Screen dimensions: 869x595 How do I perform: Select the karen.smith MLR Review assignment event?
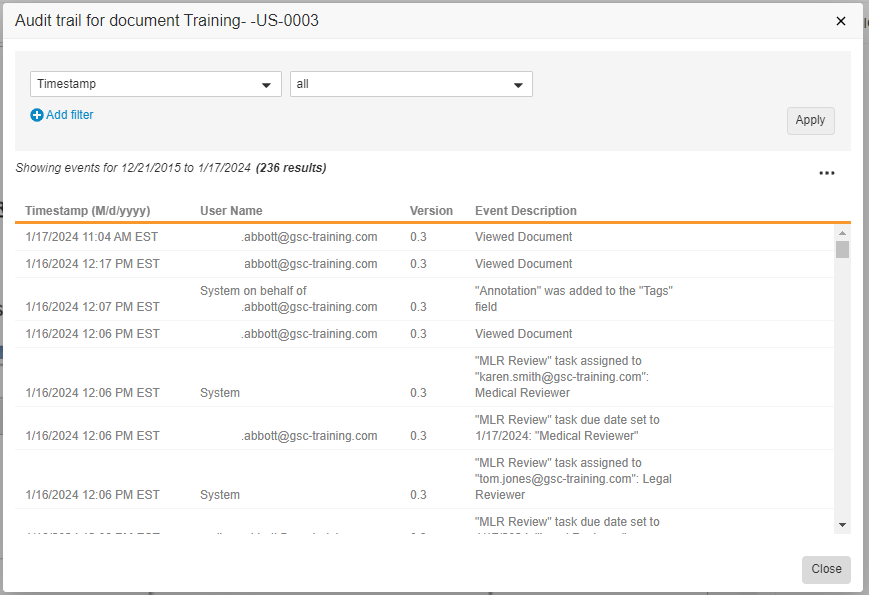tap(565, 377)
